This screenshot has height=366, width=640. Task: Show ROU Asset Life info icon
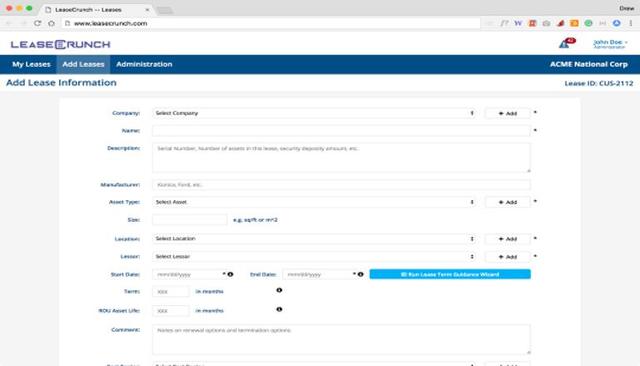(x=279, y=309)
